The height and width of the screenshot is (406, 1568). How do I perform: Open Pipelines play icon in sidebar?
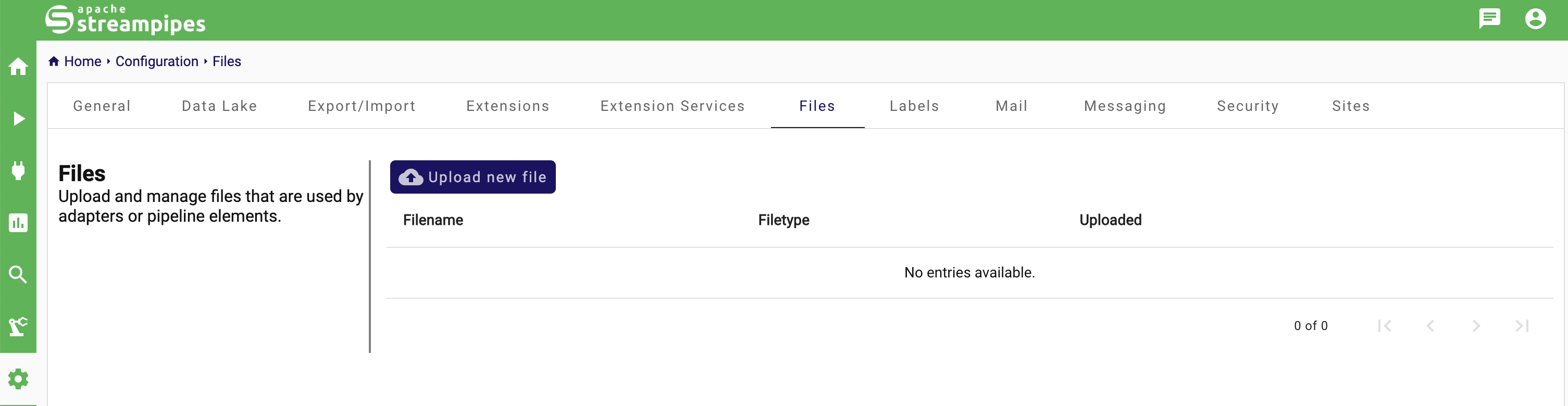[x=18, y=119]
